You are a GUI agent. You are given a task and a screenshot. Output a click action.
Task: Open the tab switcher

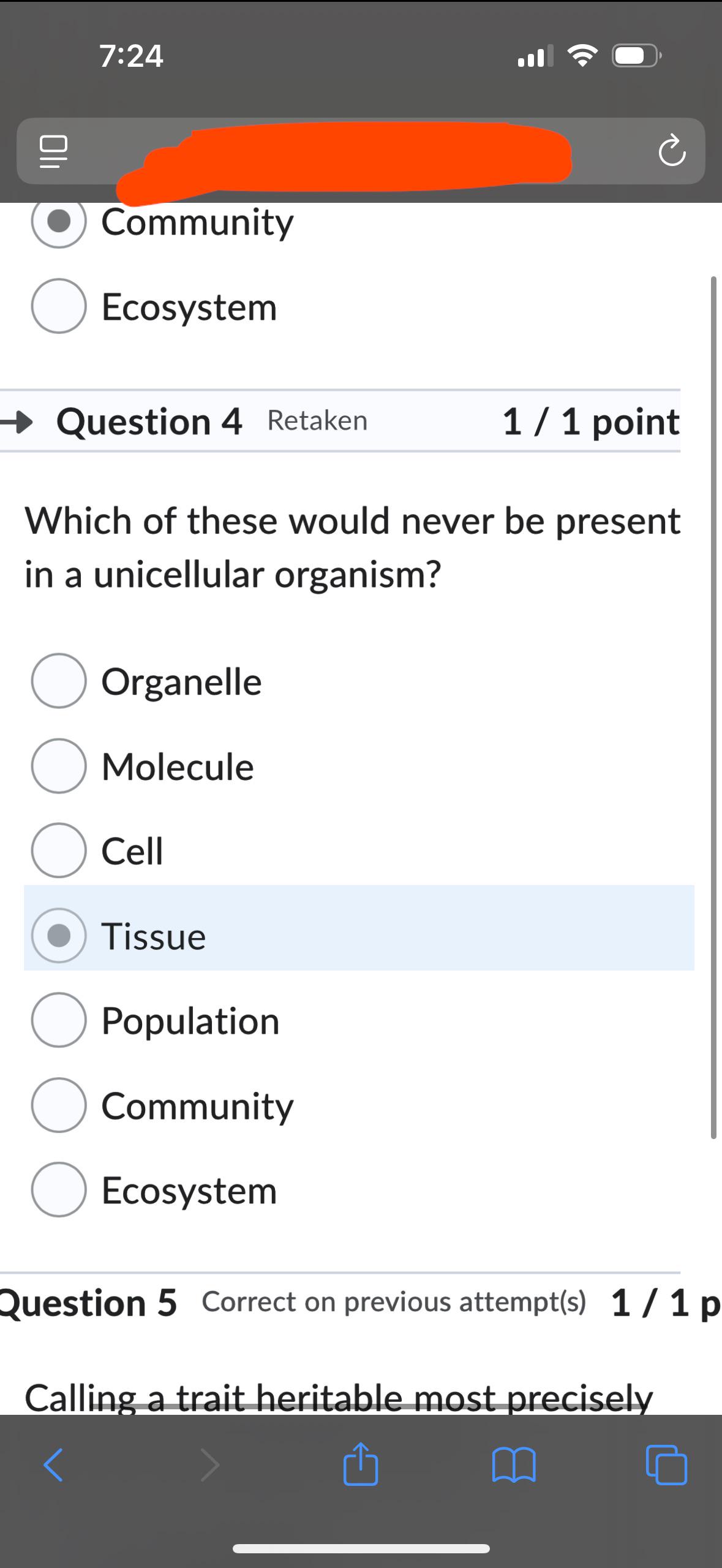click(x=667, y=1465)
